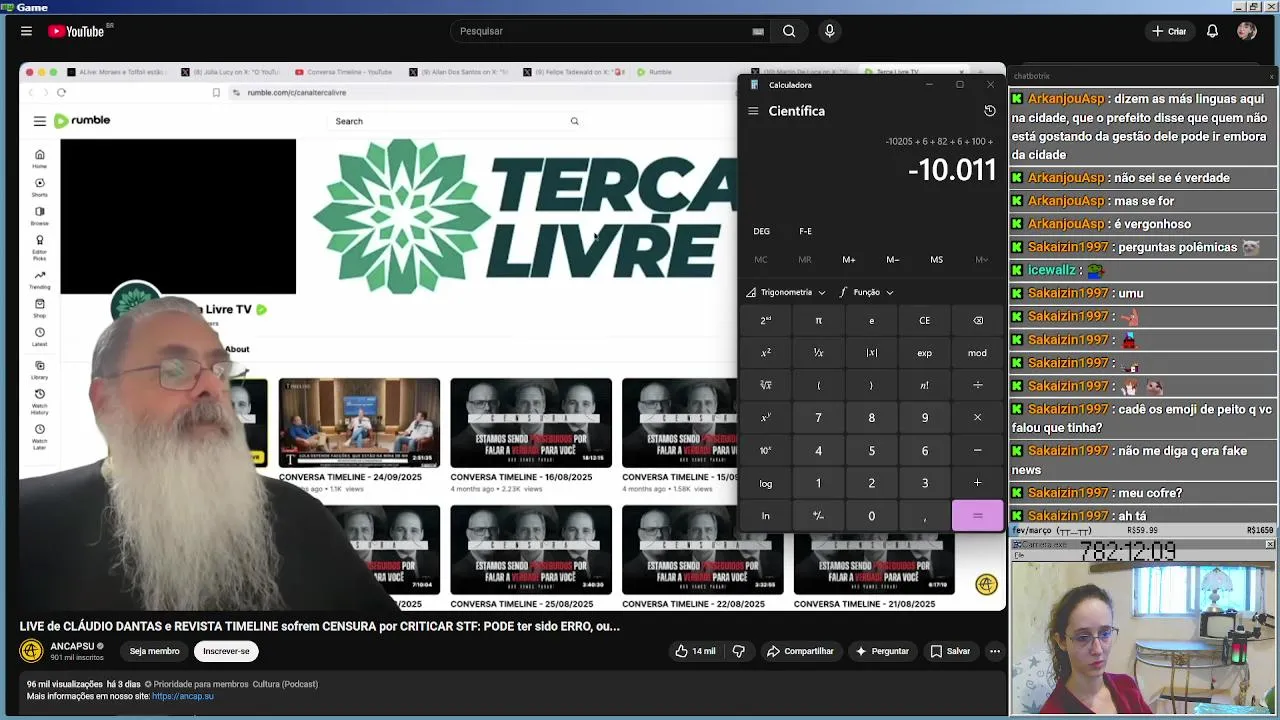Click the MS memory store button
The width and height of the screenshot is (1280, 720).
(936, 260)
